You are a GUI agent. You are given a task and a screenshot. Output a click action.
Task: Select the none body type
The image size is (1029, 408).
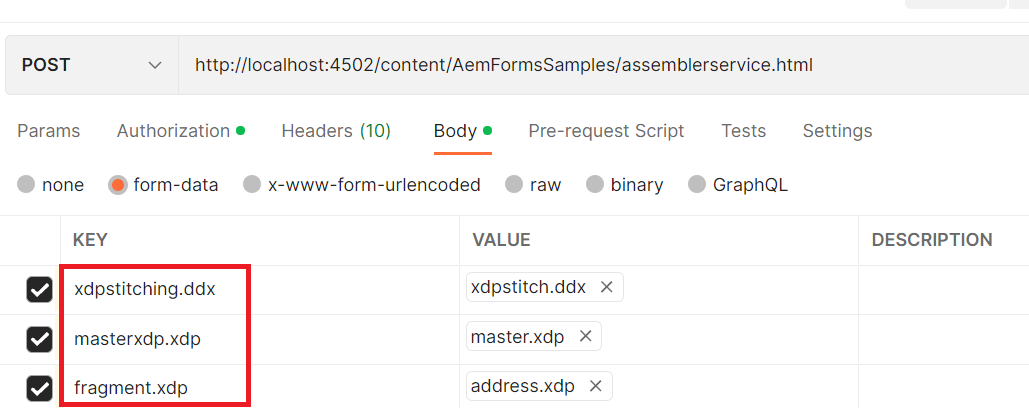coord(27,185)
